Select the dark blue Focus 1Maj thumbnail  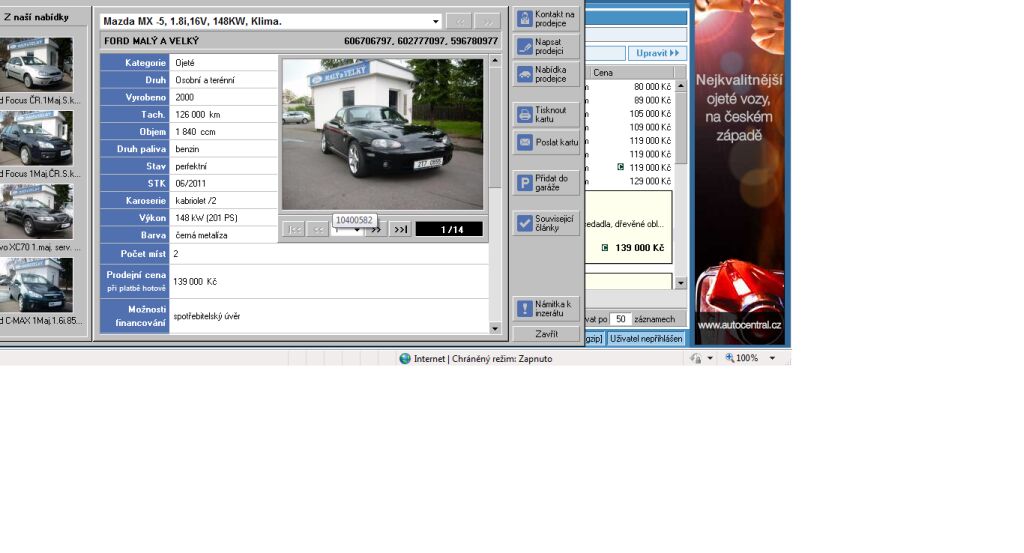pos(36,138)
